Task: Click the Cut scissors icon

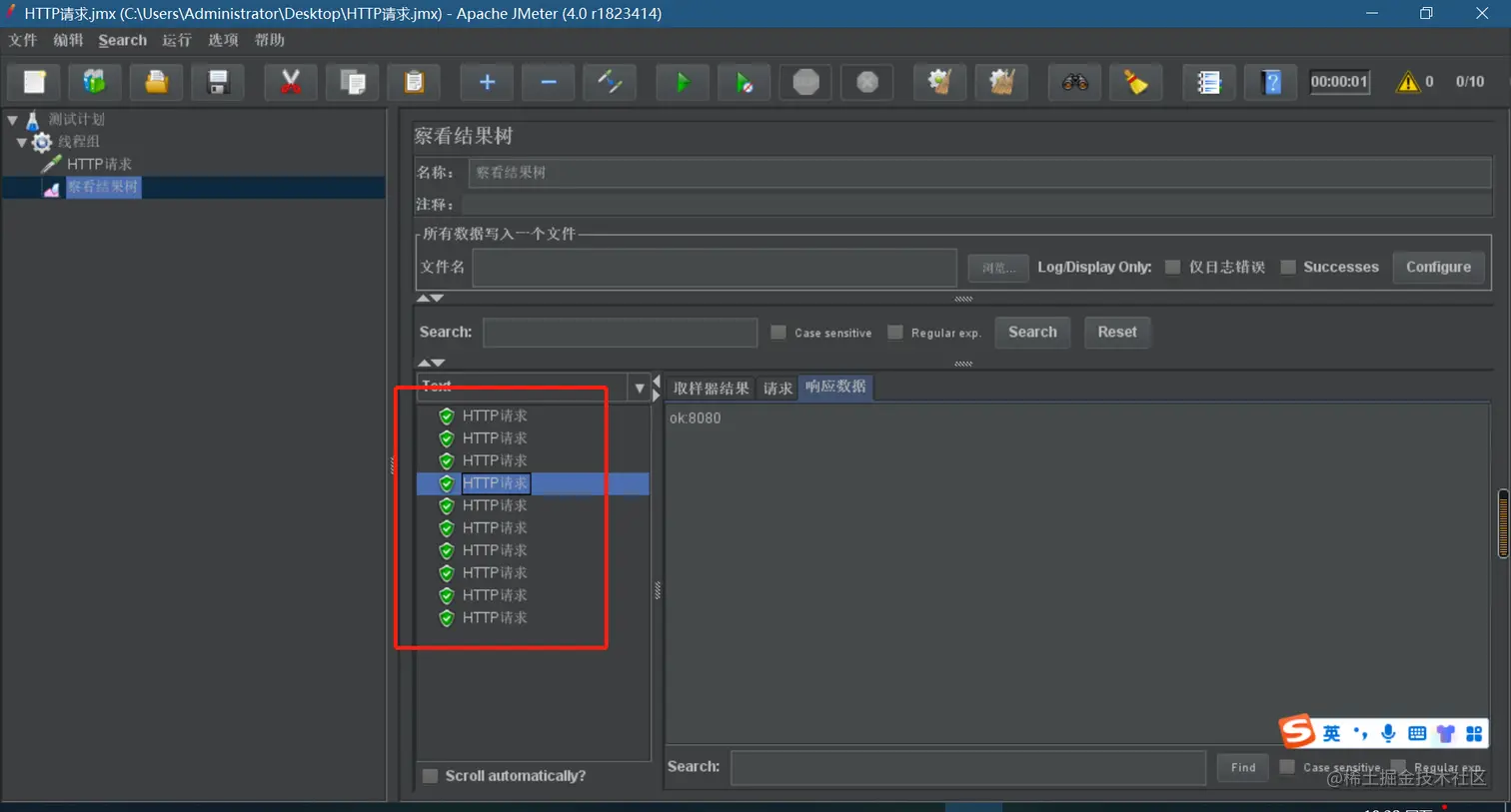Action: point(291,82)
